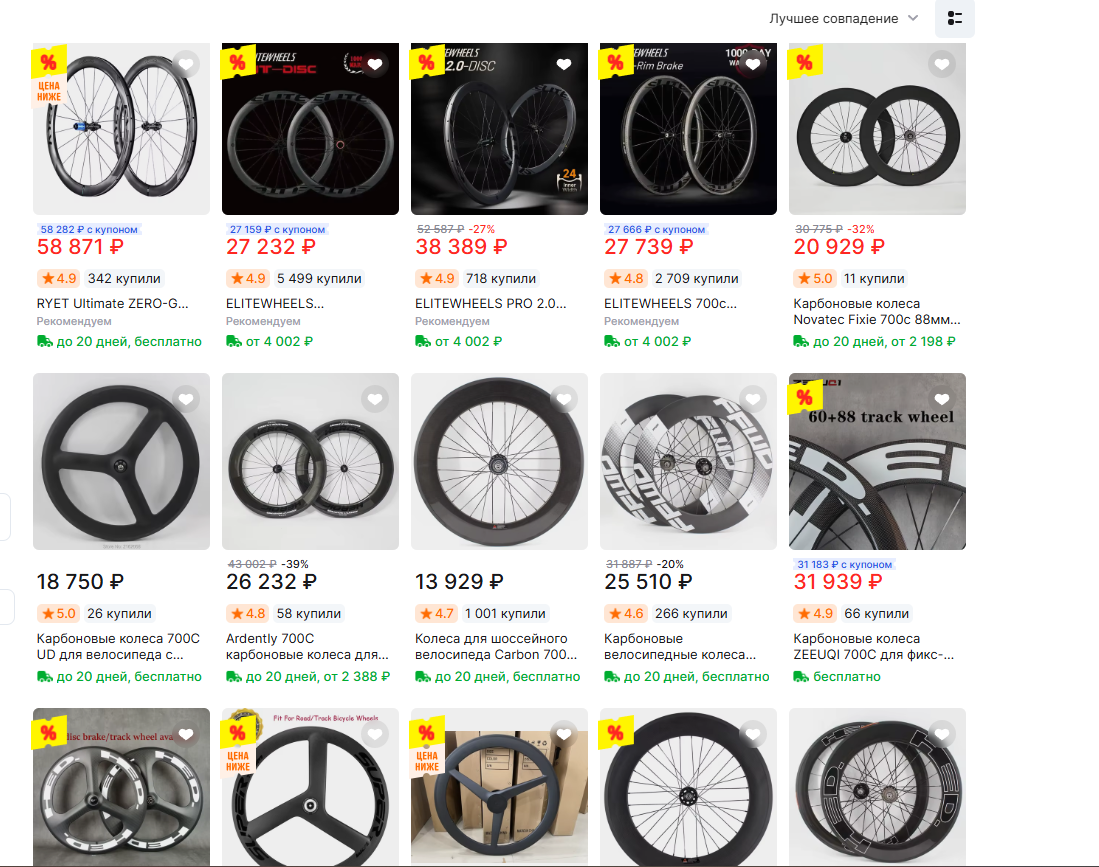This screenshot has height=867, width=1099.
Task: Click '1 001 купили' purchases badge
Action: pyautogui.click(x=505, y=613)
